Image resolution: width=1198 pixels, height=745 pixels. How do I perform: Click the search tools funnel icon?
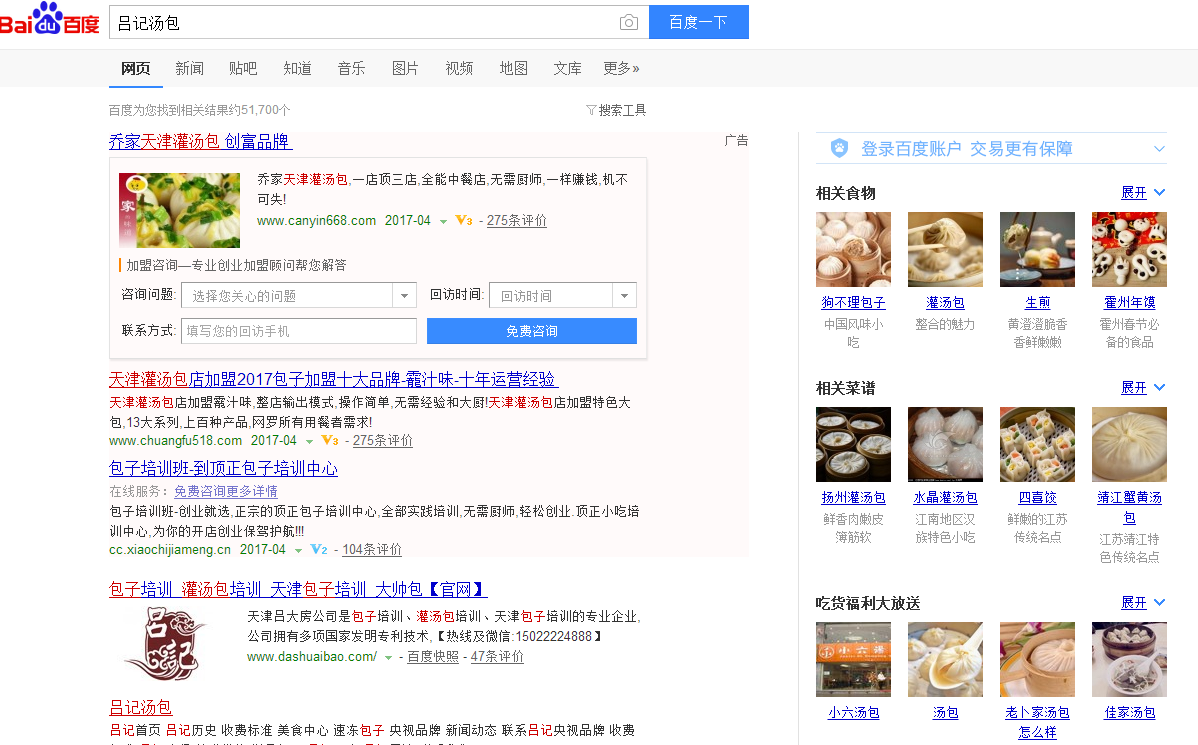[x=591, y=110]
